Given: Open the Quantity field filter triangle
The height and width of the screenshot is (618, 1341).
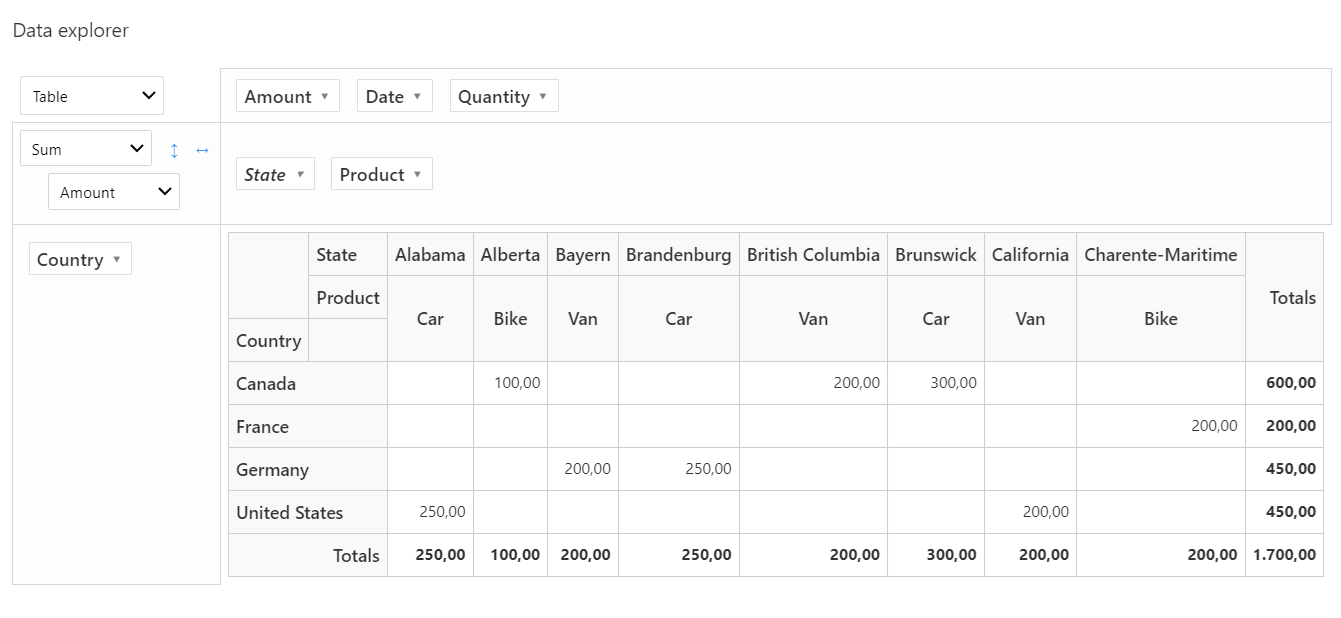Looking at the screenshot, I should [x=543, y=97].
